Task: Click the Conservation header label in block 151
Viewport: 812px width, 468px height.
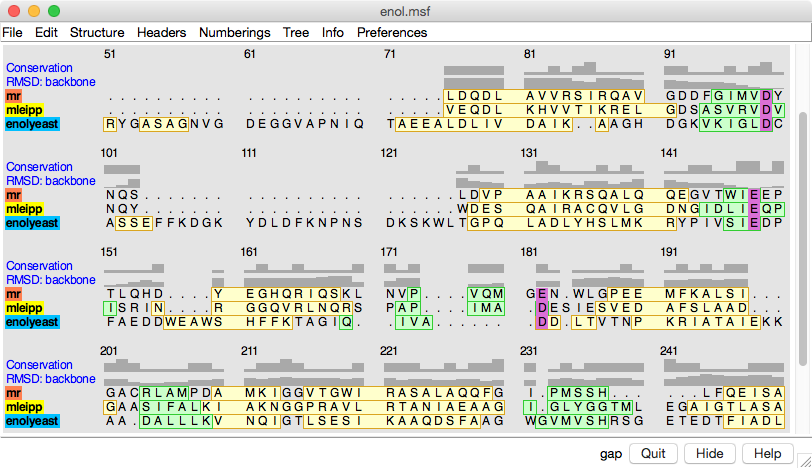Action: pos(39,266)
